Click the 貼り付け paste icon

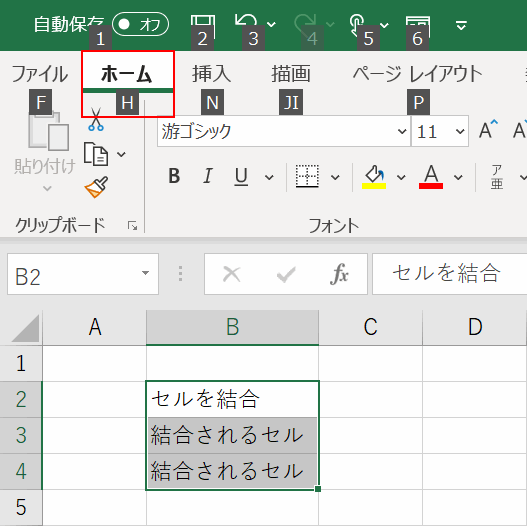click(x=49, y=131)
